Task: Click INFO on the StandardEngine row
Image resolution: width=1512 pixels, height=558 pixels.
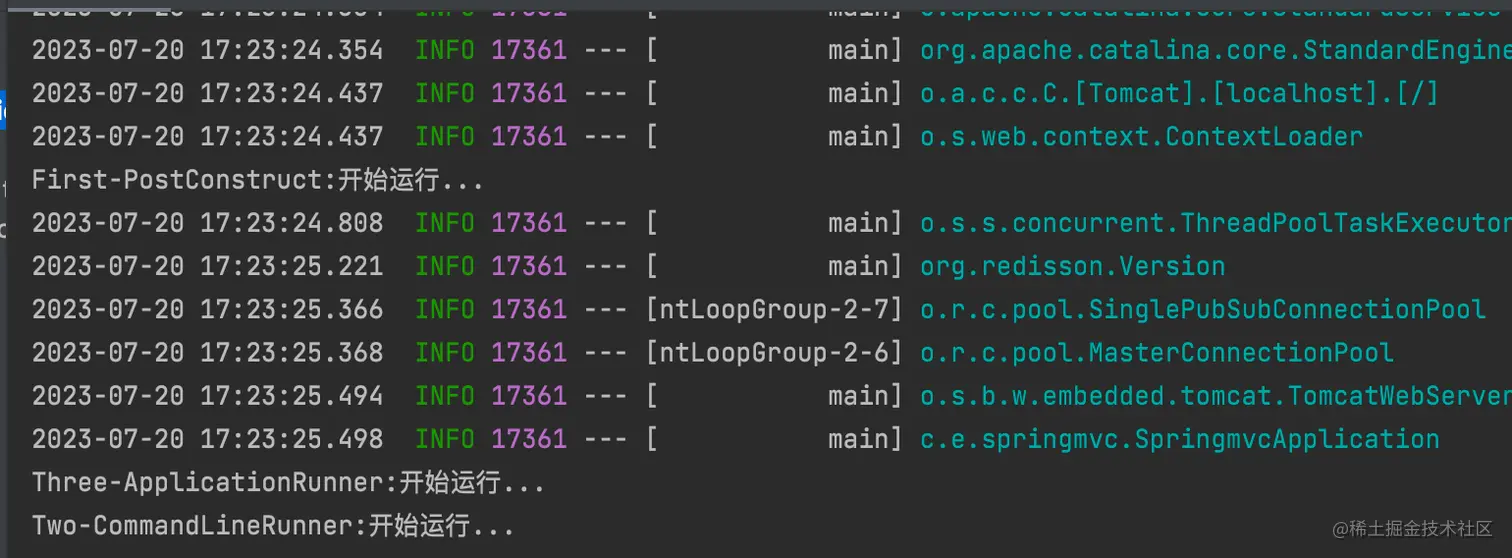Action: click(x=445, y=50)
